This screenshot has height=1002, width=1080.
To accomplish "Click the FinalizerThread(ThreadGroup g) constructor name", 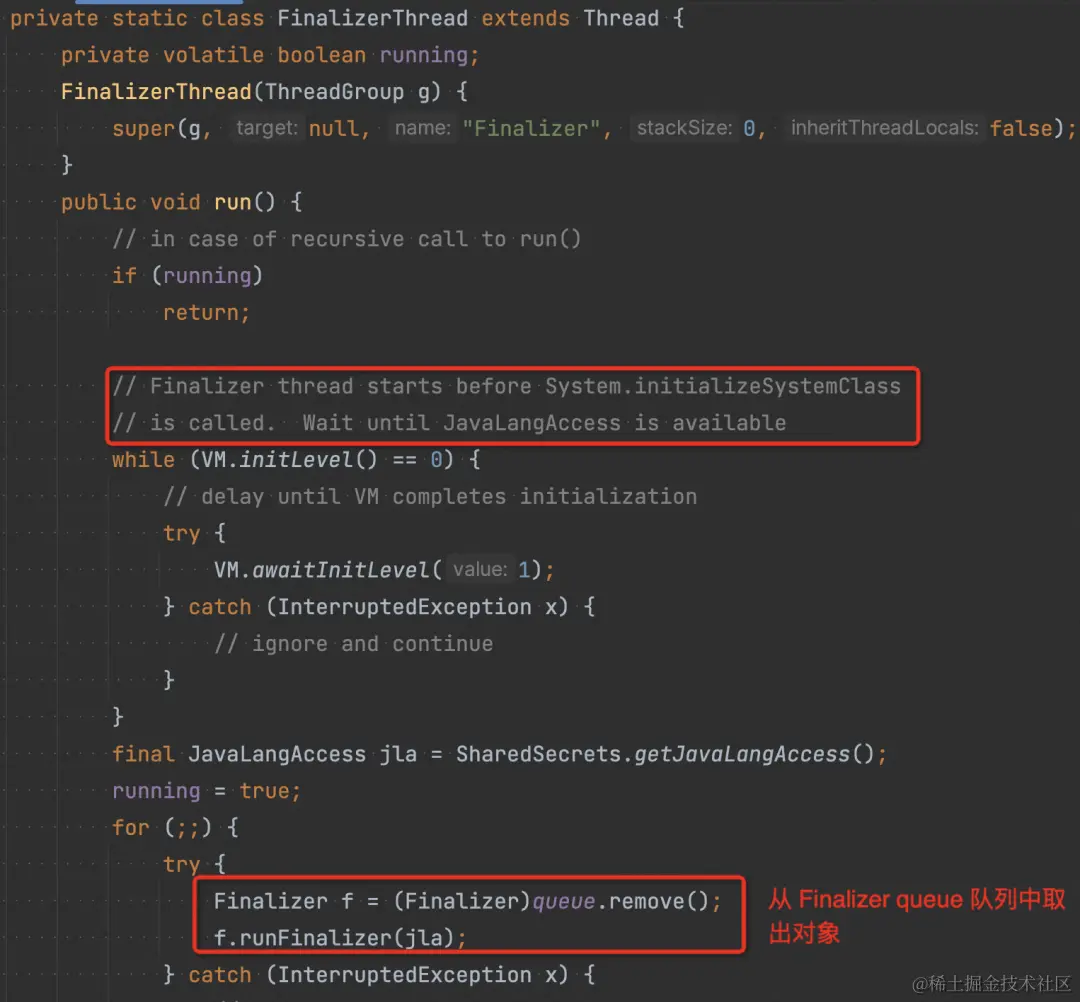I will pyautogui.click(x=156, y=92).
